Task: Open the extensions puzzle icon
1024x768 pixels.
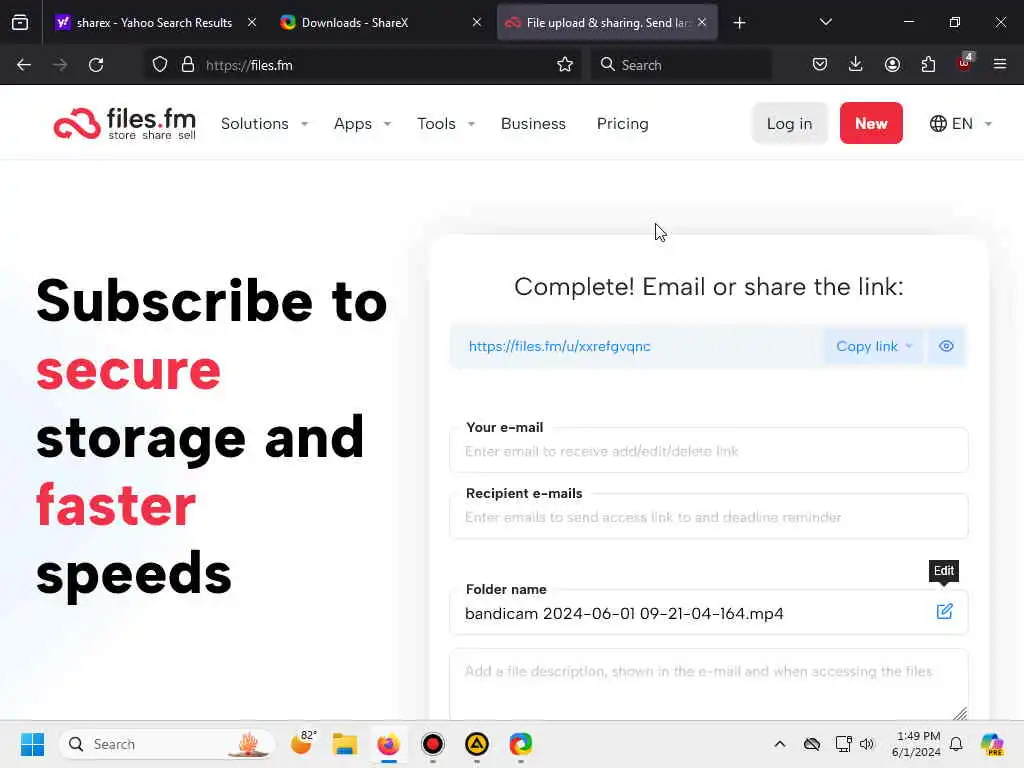Action: click(928, 65)
